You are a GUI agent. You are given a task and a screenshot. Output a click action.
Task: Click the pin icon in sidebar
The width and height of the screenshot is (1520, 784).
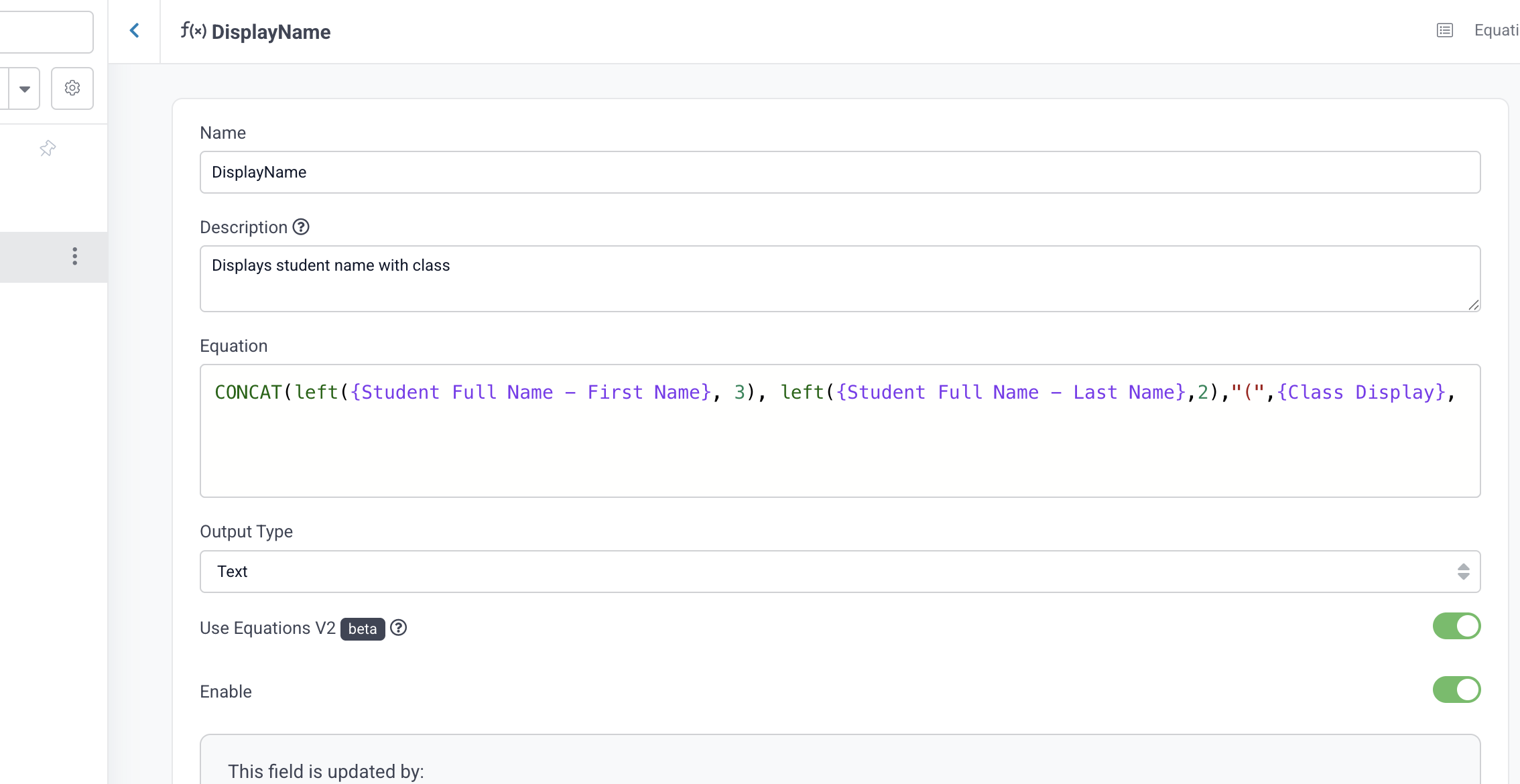(48, 148)
